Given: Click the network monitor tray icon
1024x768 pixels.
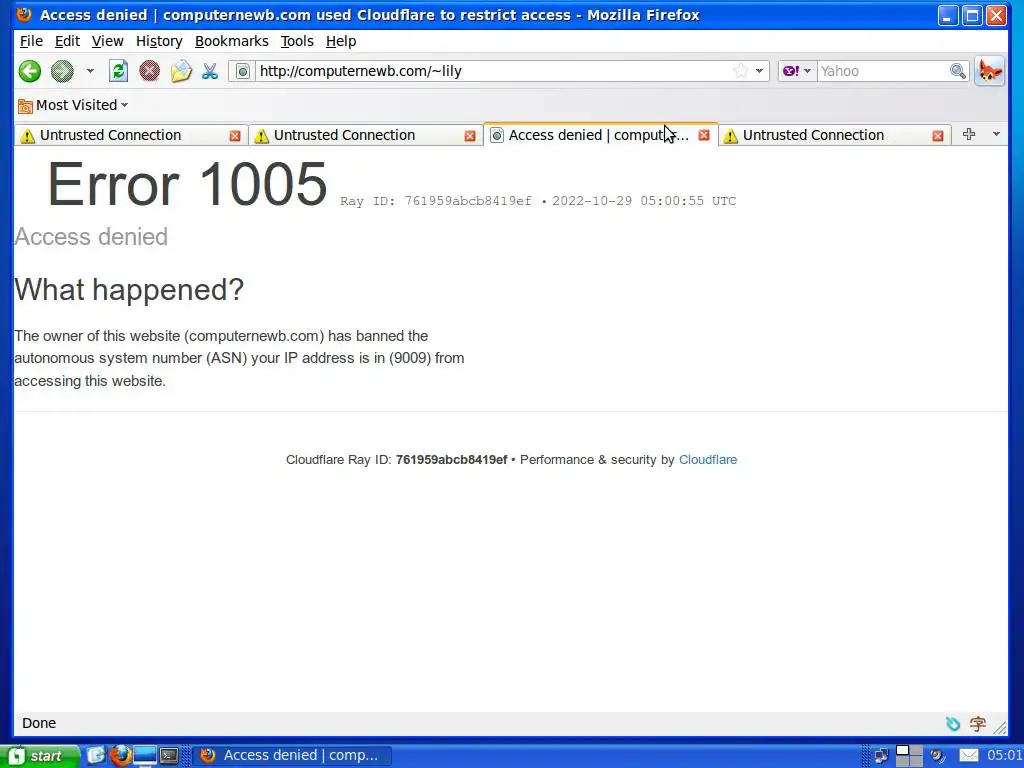Looking at the screenshot, I should (880, 756).
